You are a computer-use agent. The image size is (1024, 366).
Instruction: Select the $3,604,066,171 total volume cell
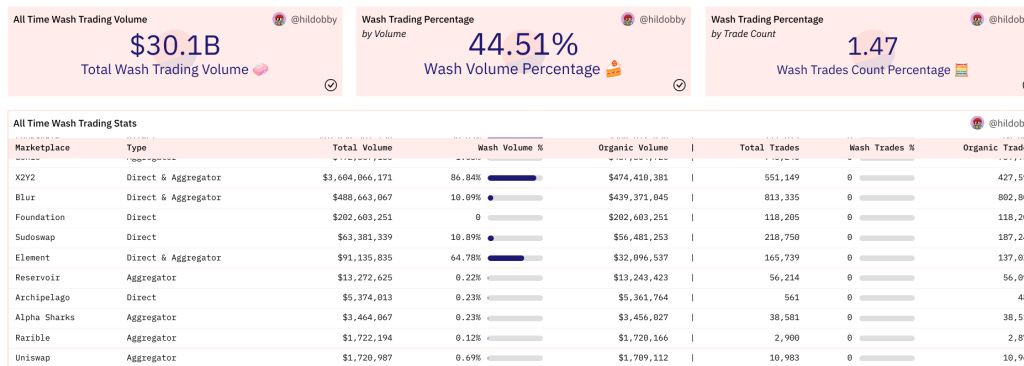tap(357, 177)
